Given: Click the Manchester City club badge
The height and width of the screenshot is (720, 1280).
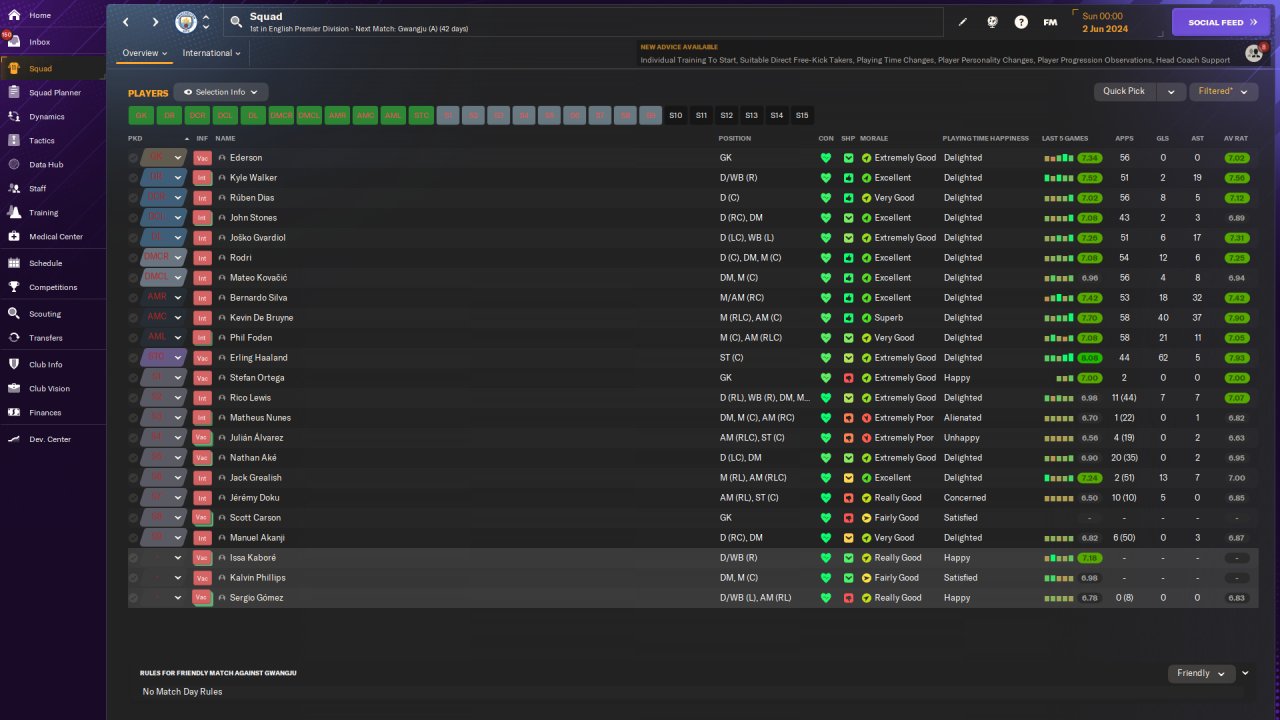Looking at the screenshot, I should pyautogui.click(x=186, y=22).
